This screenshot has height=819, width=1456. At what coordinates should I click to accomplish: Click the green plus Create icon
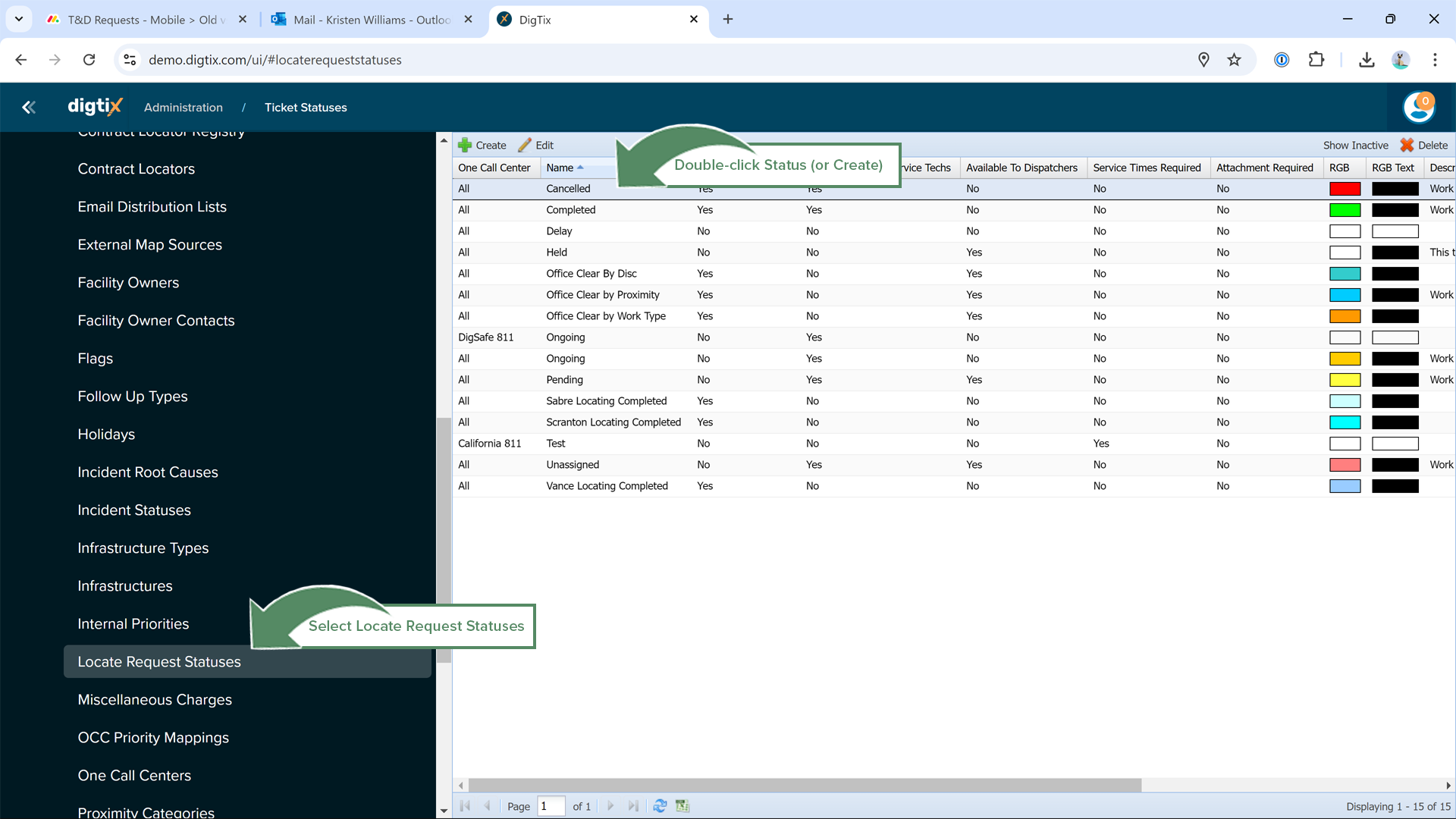click(x=465, y=145)
